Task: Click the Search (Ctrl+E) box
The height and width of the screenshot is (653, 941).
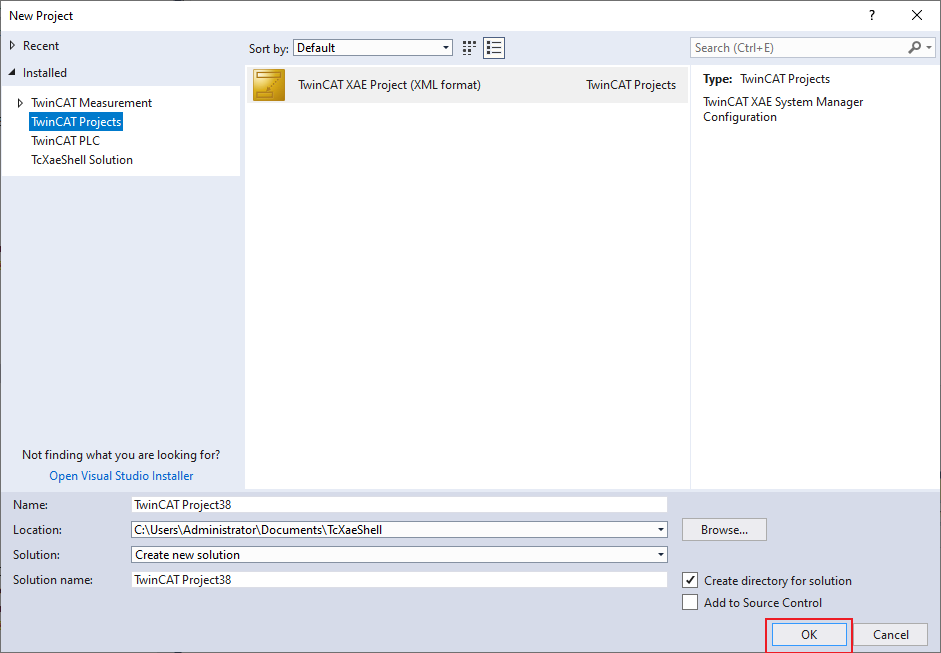Action: click(x=799, y=47)
